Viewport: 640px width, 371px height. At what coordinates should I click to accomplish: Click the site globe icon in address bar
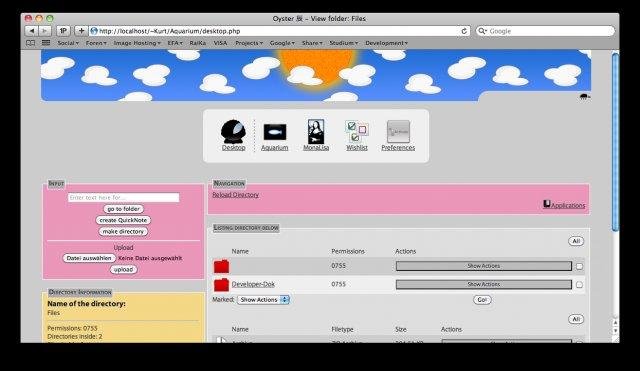tap(94, 31)
